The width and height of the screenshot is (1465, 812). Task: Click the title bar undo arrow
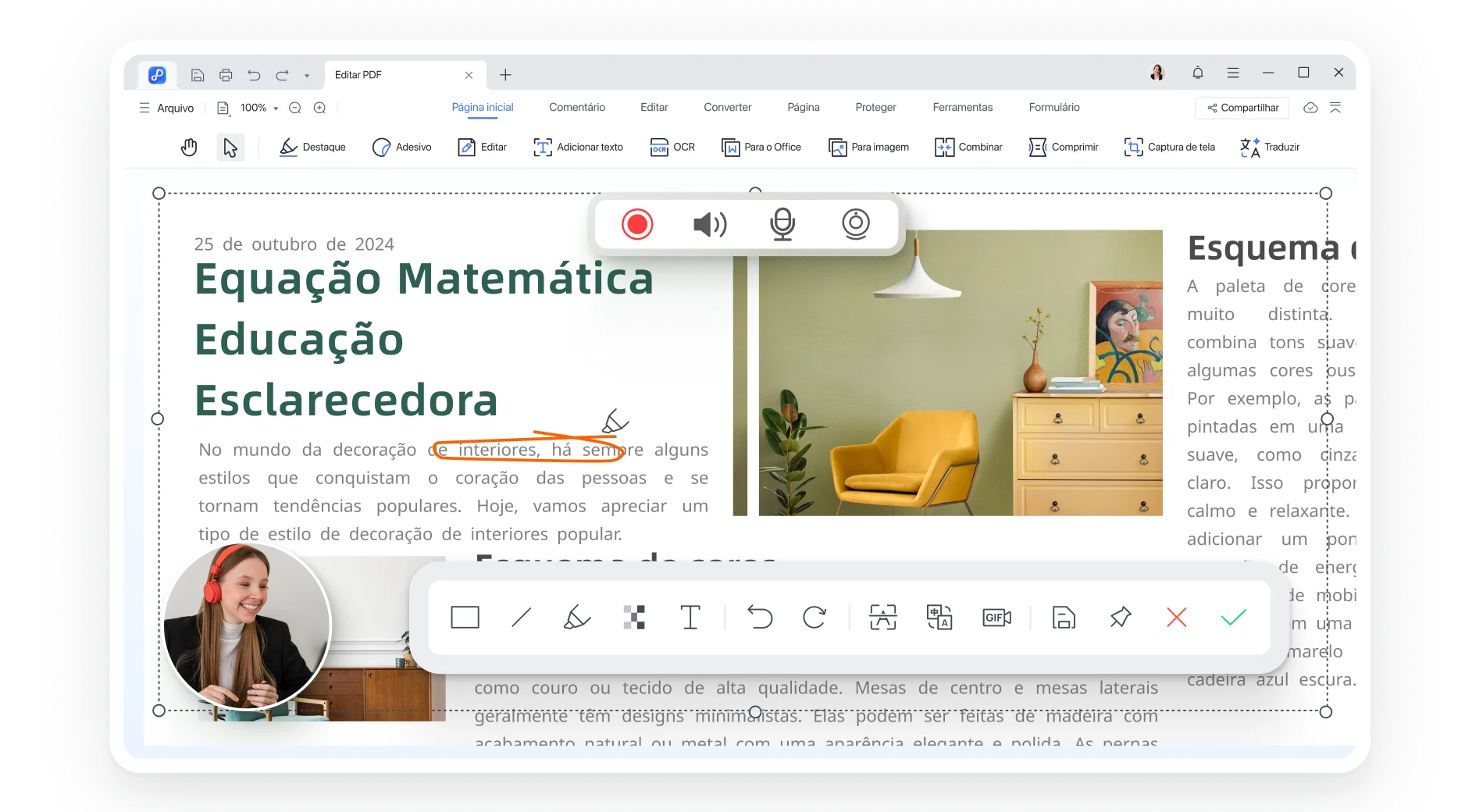[254, 75]
